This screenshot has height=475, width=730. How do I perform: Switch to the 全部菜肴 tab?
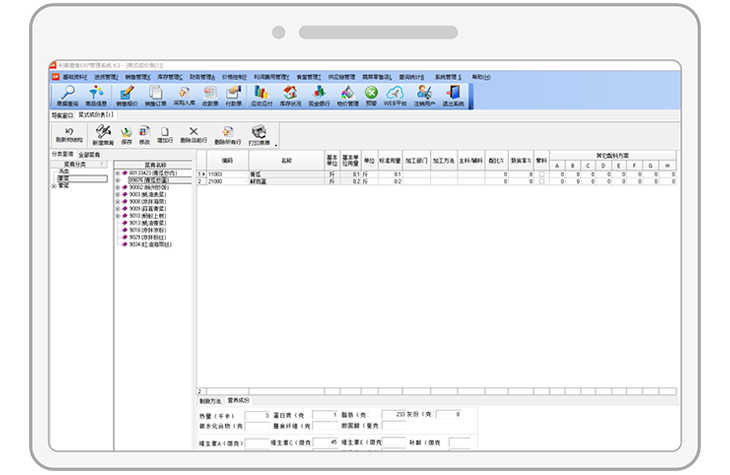89,155
